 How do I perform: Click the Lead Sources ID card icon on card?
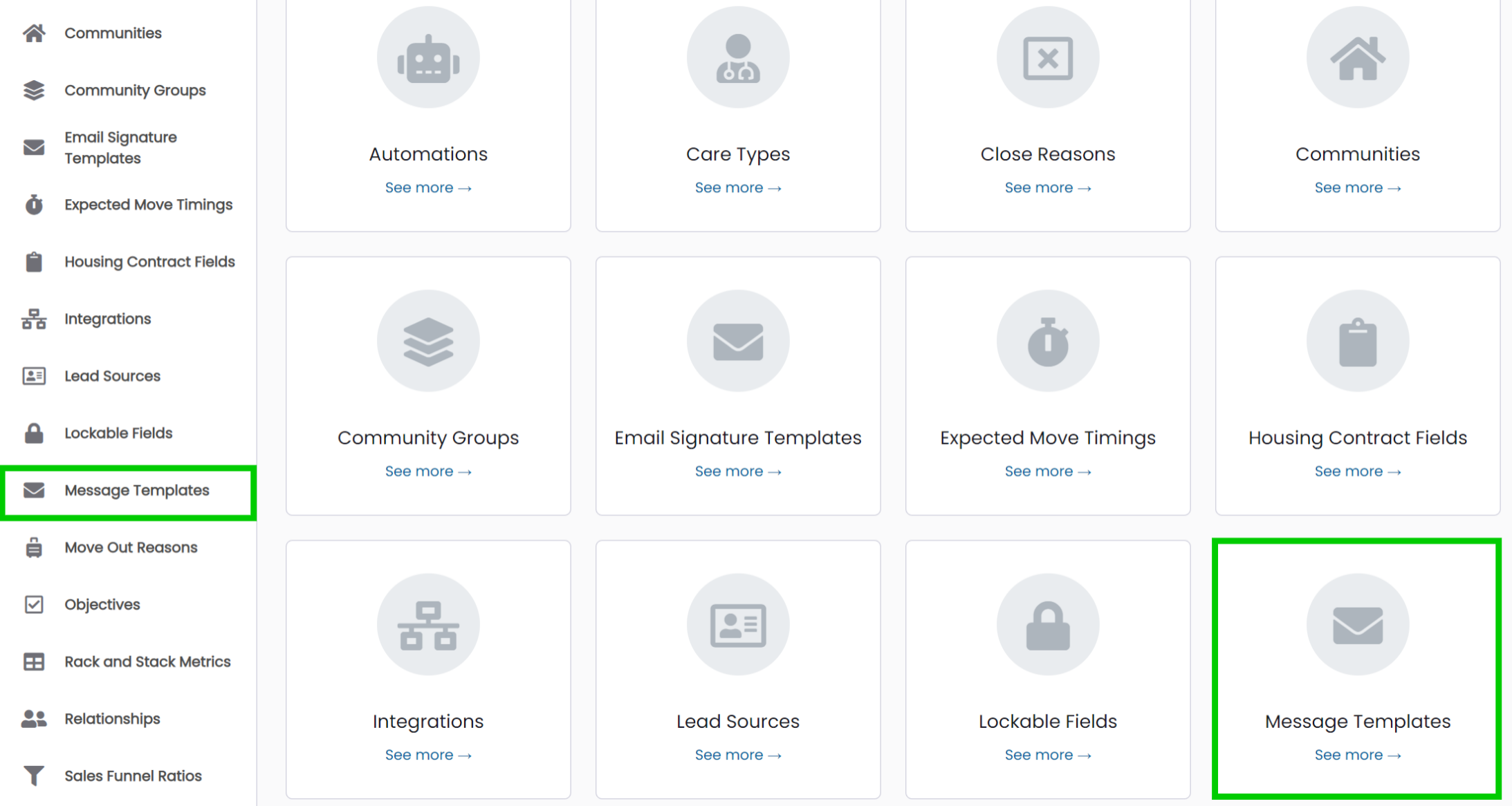738,625
